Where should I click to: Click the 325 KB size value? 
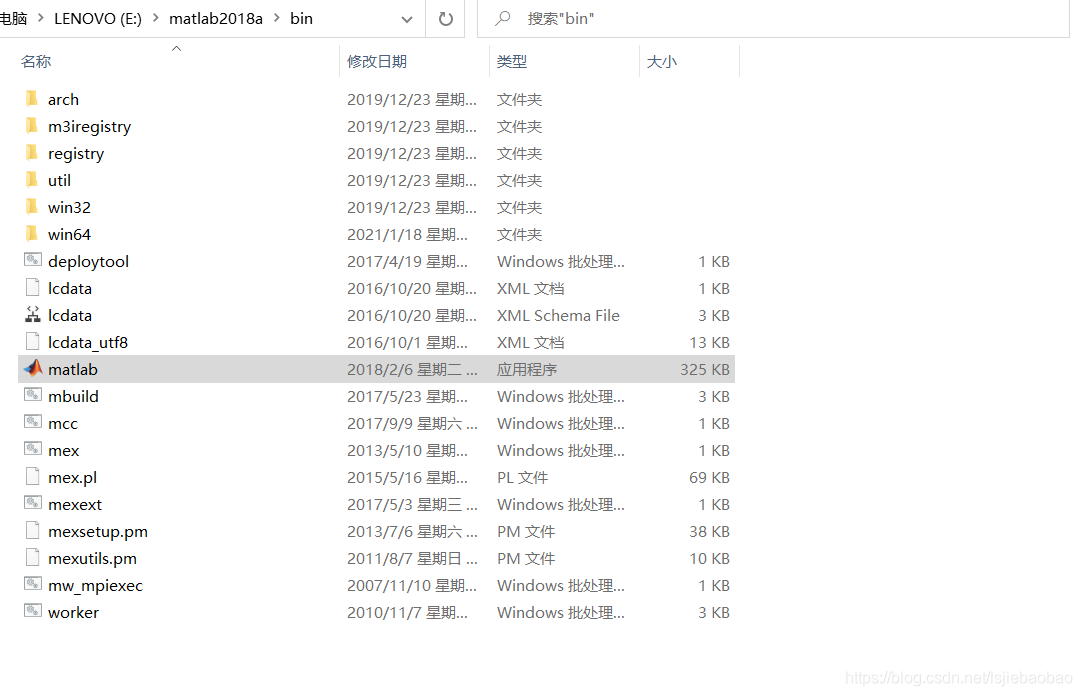click(x=705, y=369)
